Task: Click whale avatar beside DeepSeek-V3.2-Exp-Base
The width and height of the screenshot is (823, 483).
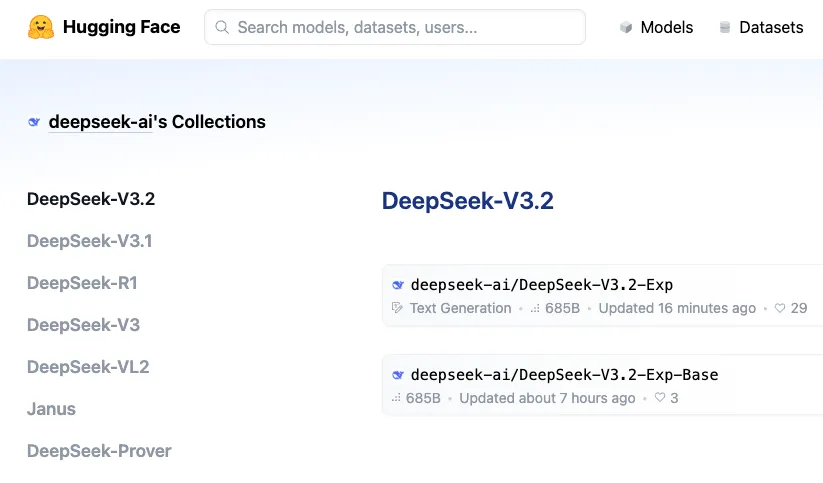Action: [398, 375]
